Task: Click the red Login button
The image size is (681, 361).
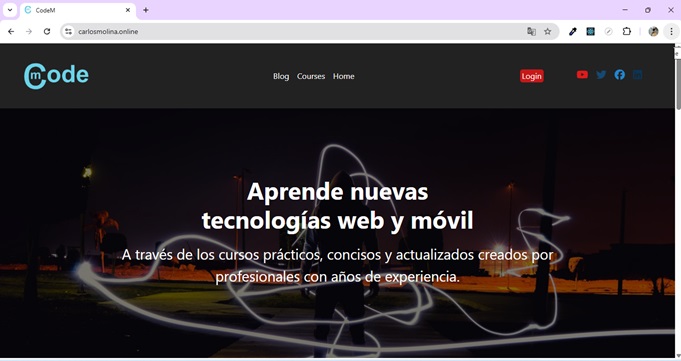Action: [532, 76]
